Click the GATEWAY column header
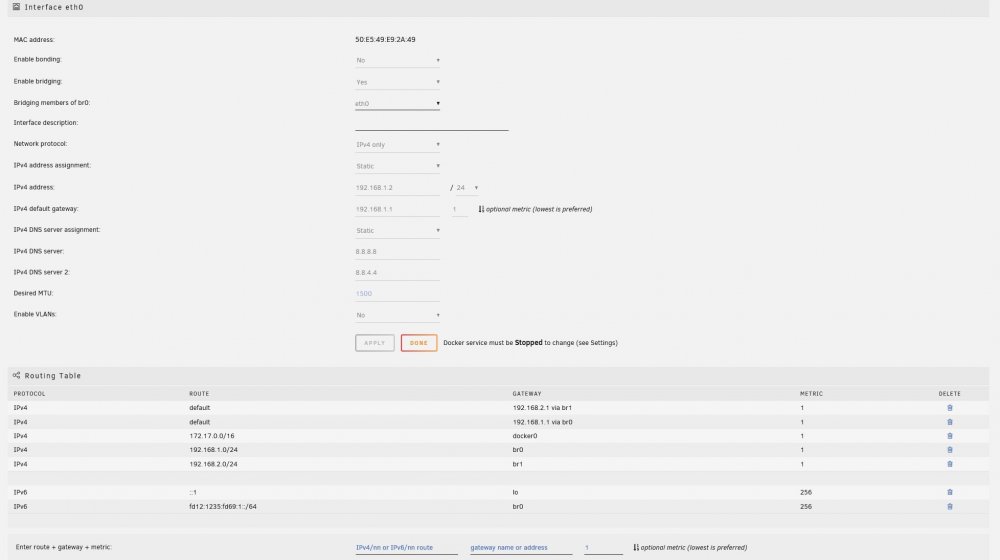 pyautogui.click(x=527, y=394)
